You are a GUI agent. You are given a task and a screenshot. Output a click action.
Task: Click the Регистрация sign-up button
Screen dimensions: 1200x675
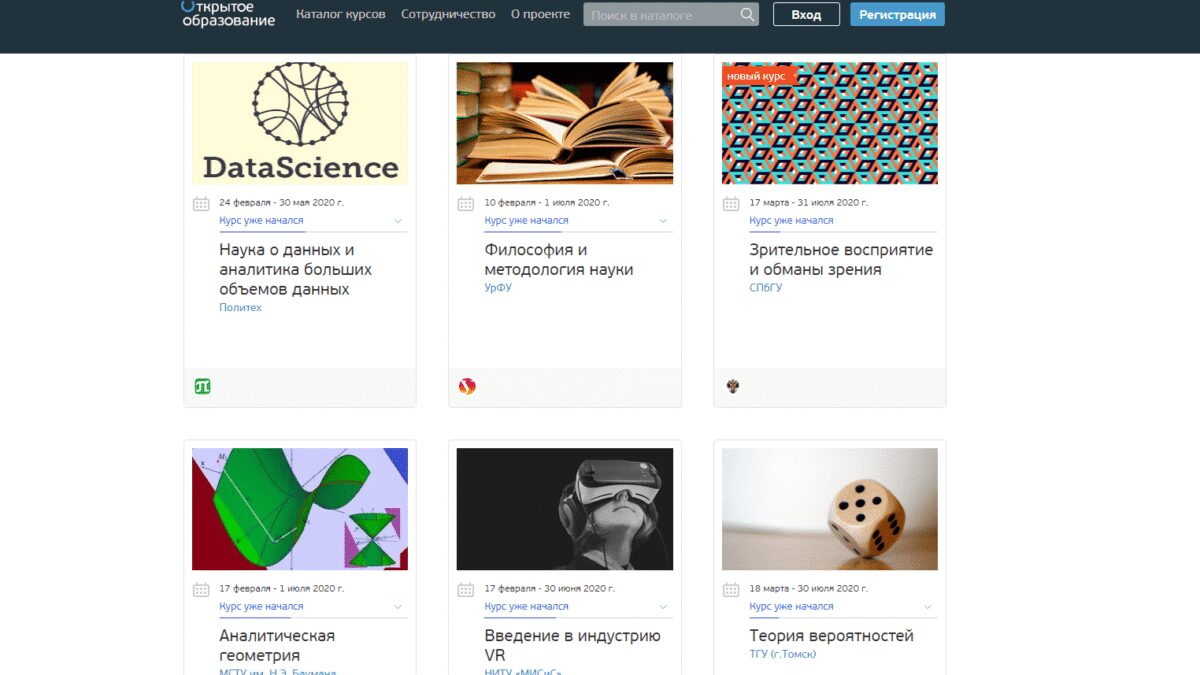point(897,15)
